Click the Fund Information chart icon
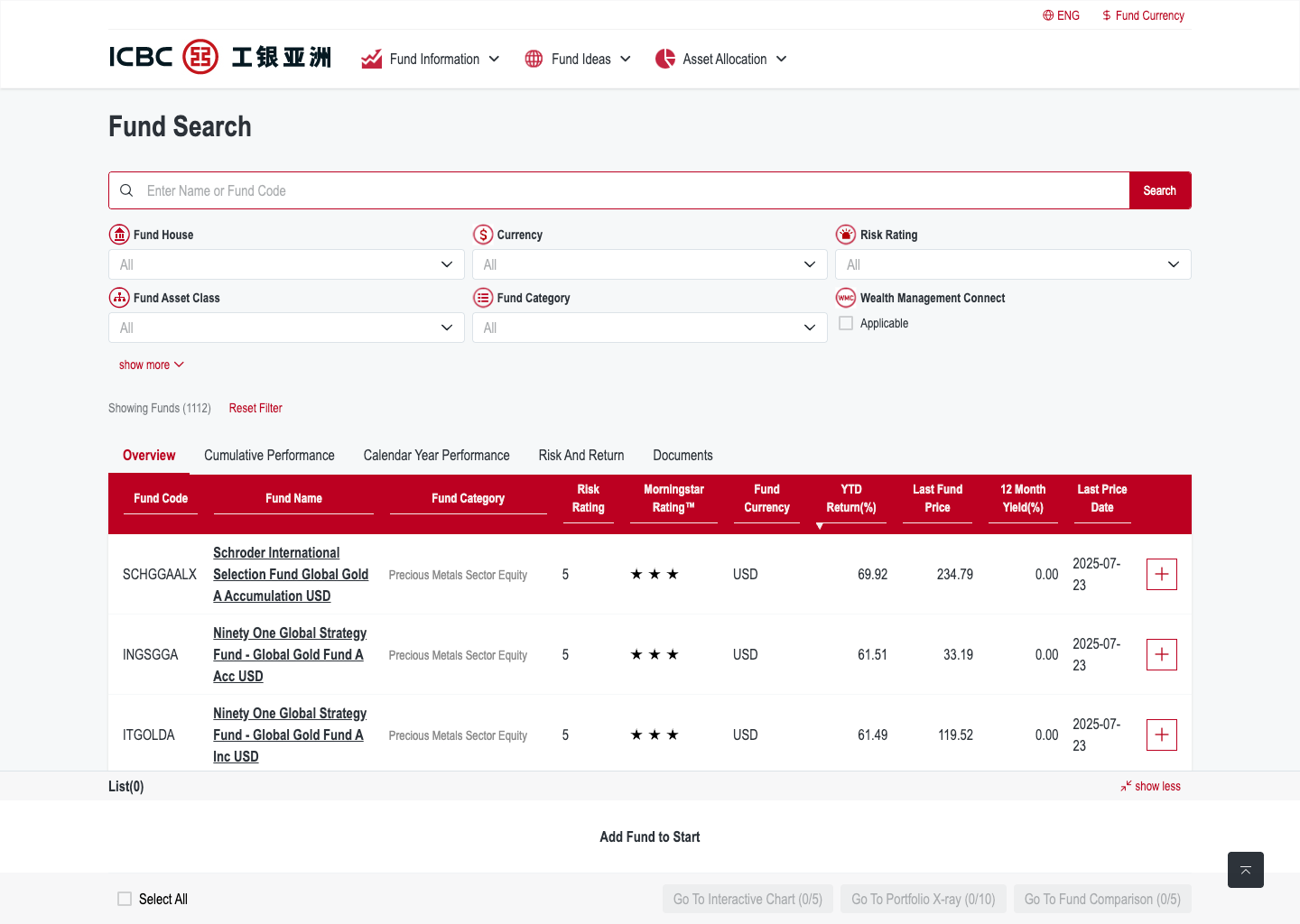Viewport: 1300px width, 924px height. click(372, 59)
